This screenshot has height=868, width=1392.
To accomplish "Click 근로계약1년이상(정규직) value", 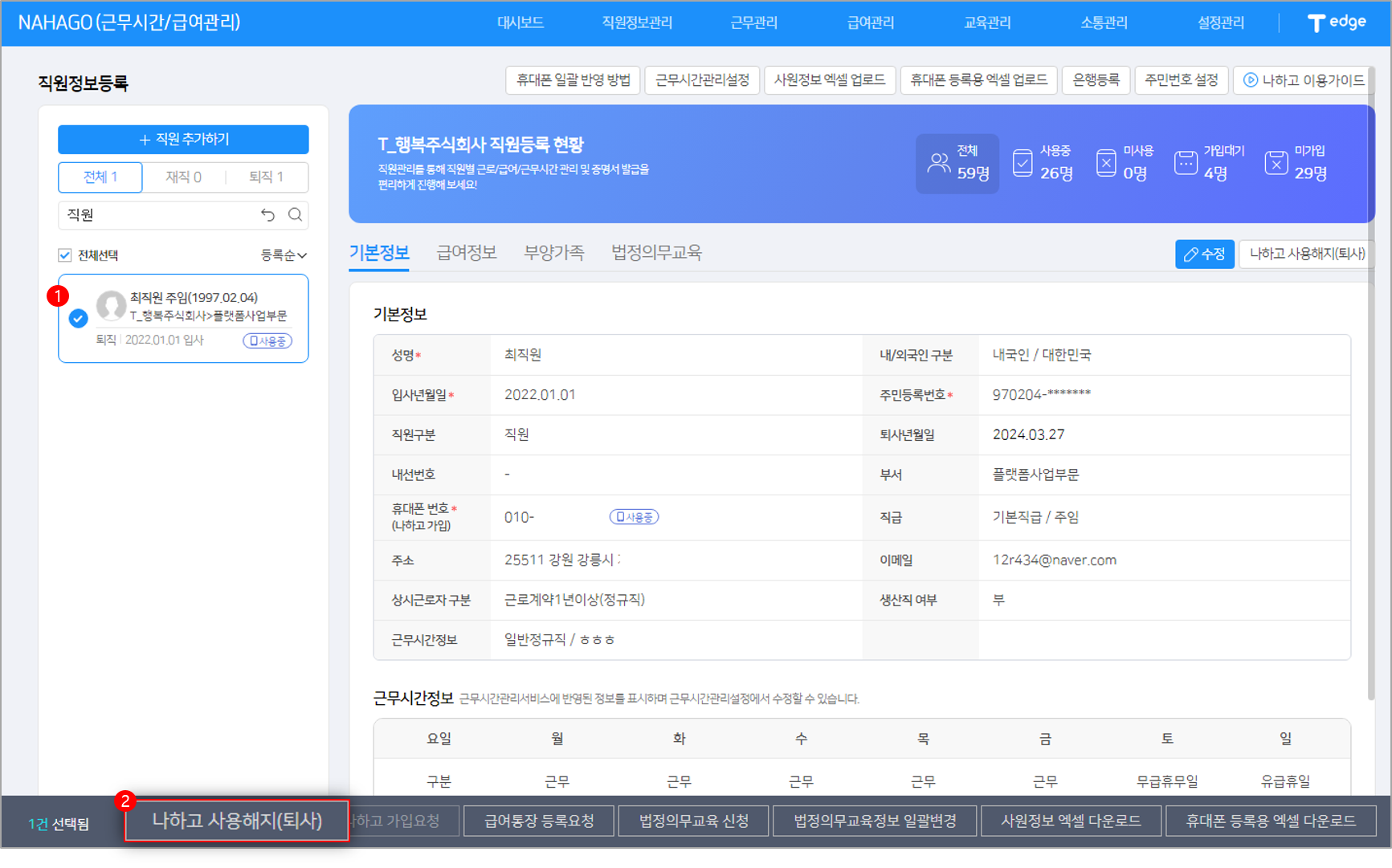I will pos(574,600).
